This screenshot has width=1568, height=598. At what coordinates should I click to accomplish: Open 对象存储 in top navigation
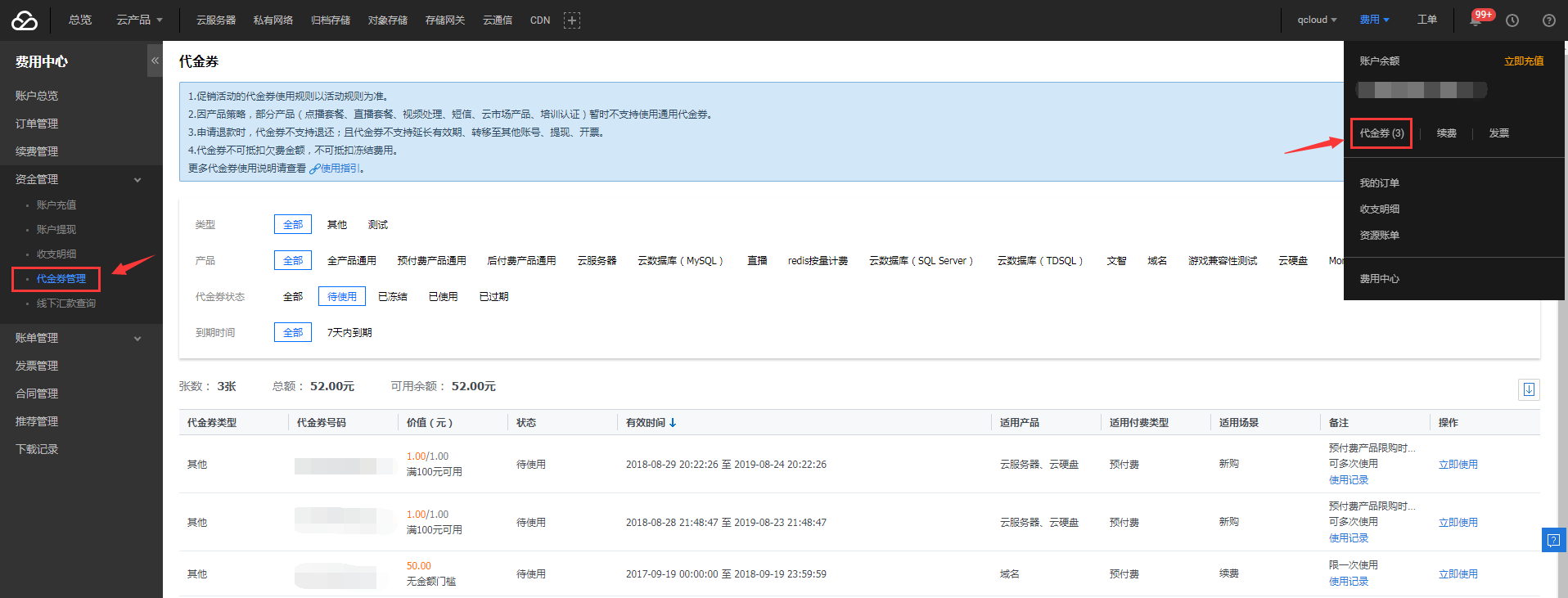[x=388, y=20]
